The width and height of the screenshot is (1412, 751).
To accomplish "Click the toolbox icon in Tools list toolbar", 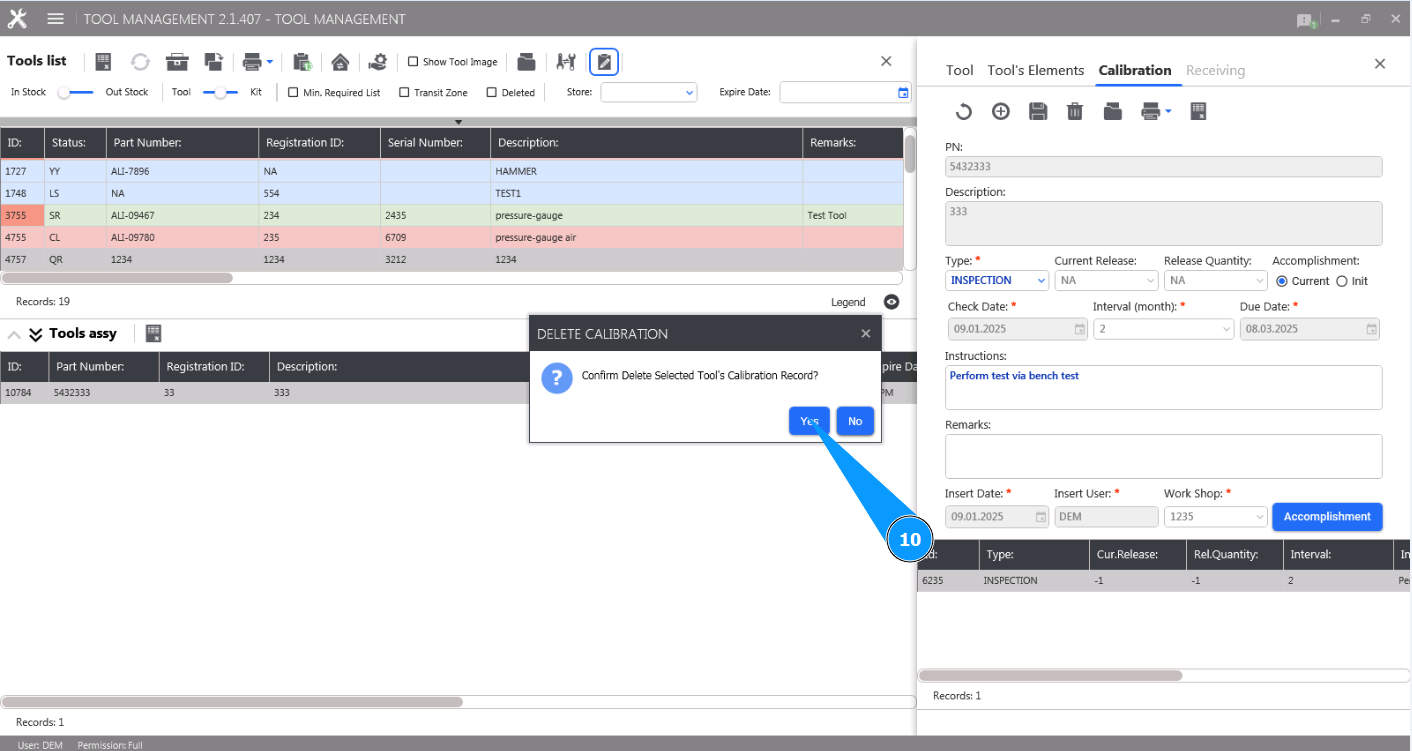I will [177, 62].
